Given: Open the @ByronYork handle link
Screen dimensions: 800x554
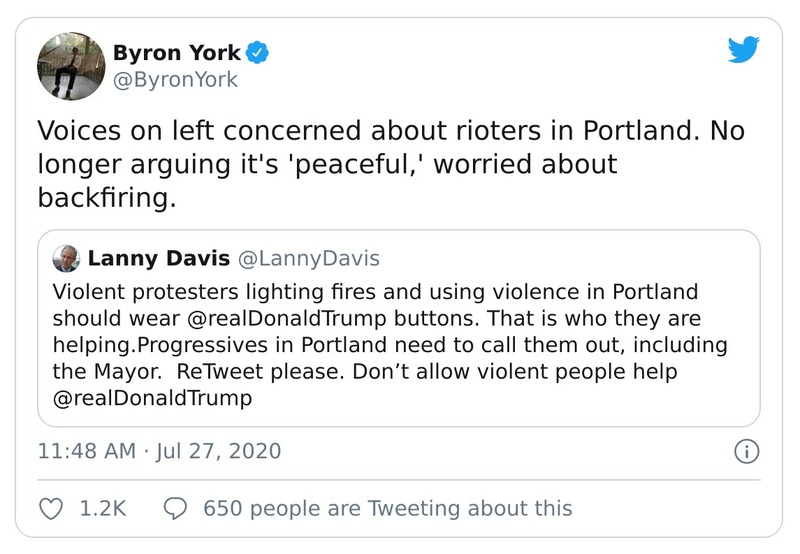Looking at the screenshot, I should click(175, 80).
